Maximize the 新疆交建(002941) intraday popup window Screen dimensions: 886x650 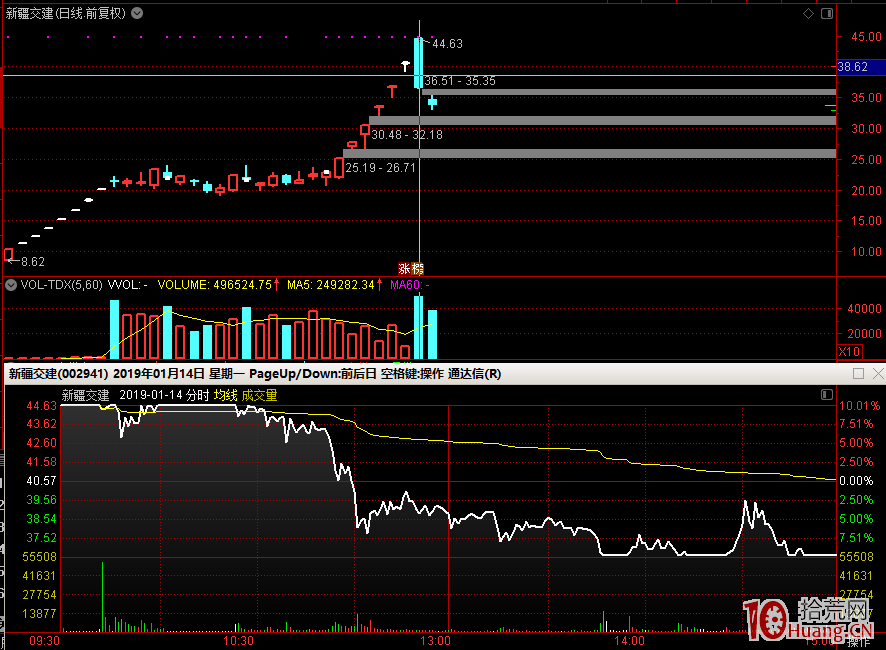(858, 374)
